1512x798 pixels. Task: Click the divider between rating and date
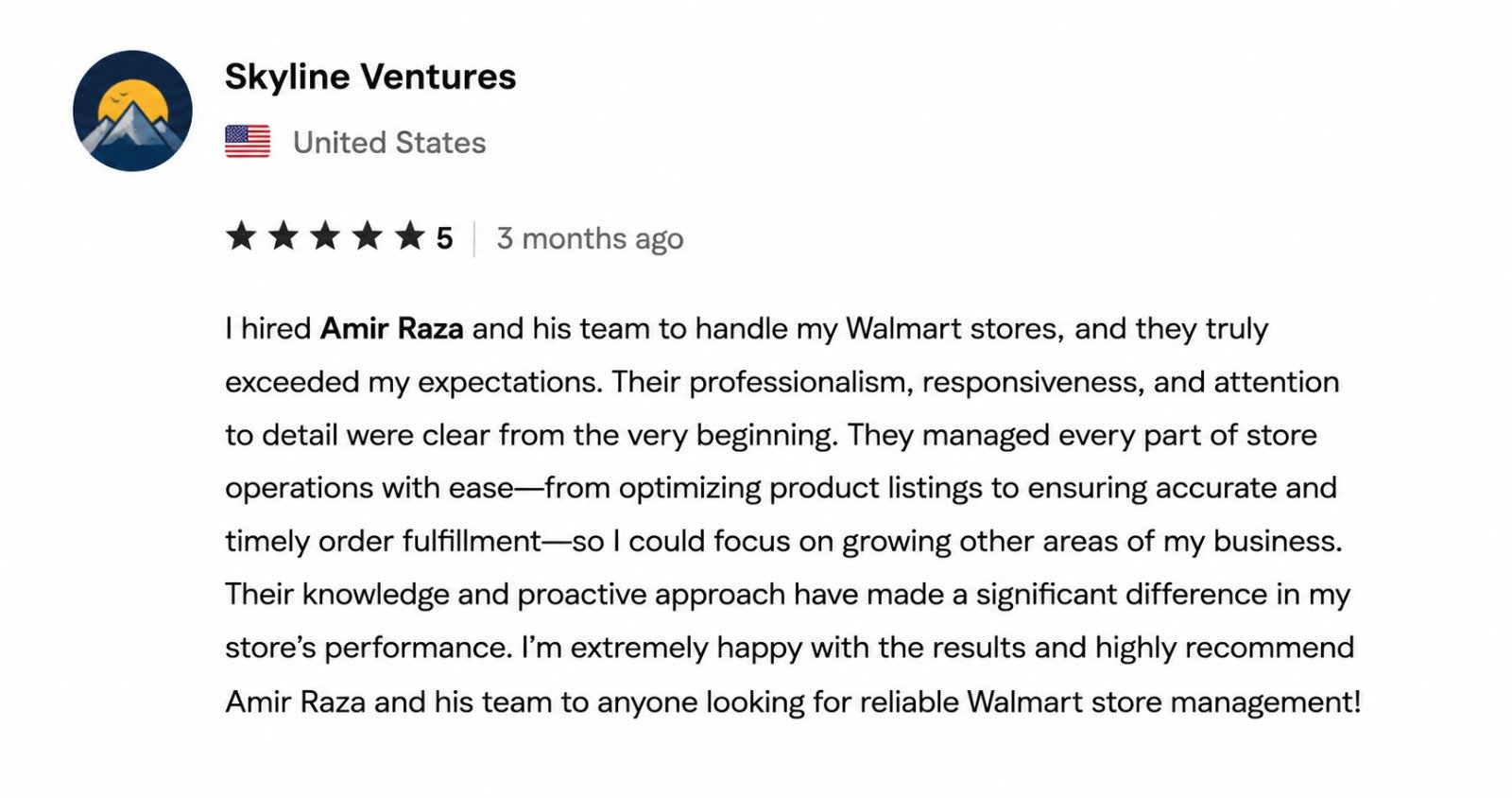click(474, 238)
